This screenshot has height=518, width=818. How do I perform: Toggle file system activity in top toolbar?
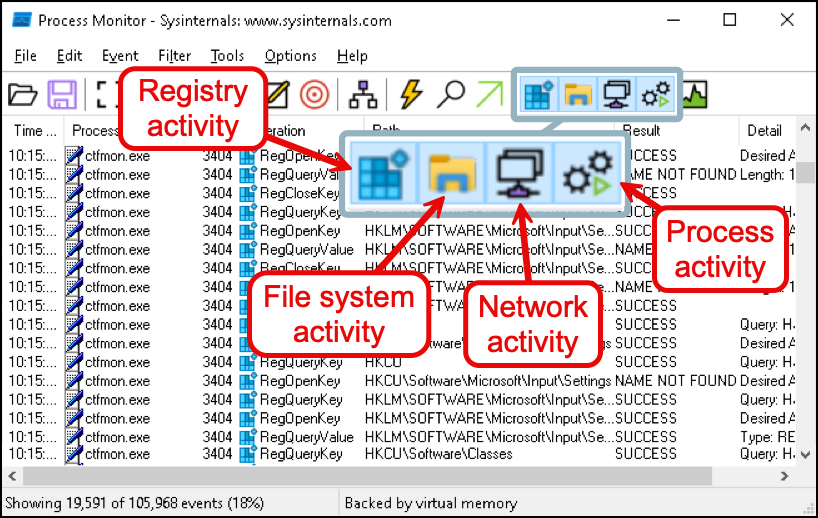(578, 94)
